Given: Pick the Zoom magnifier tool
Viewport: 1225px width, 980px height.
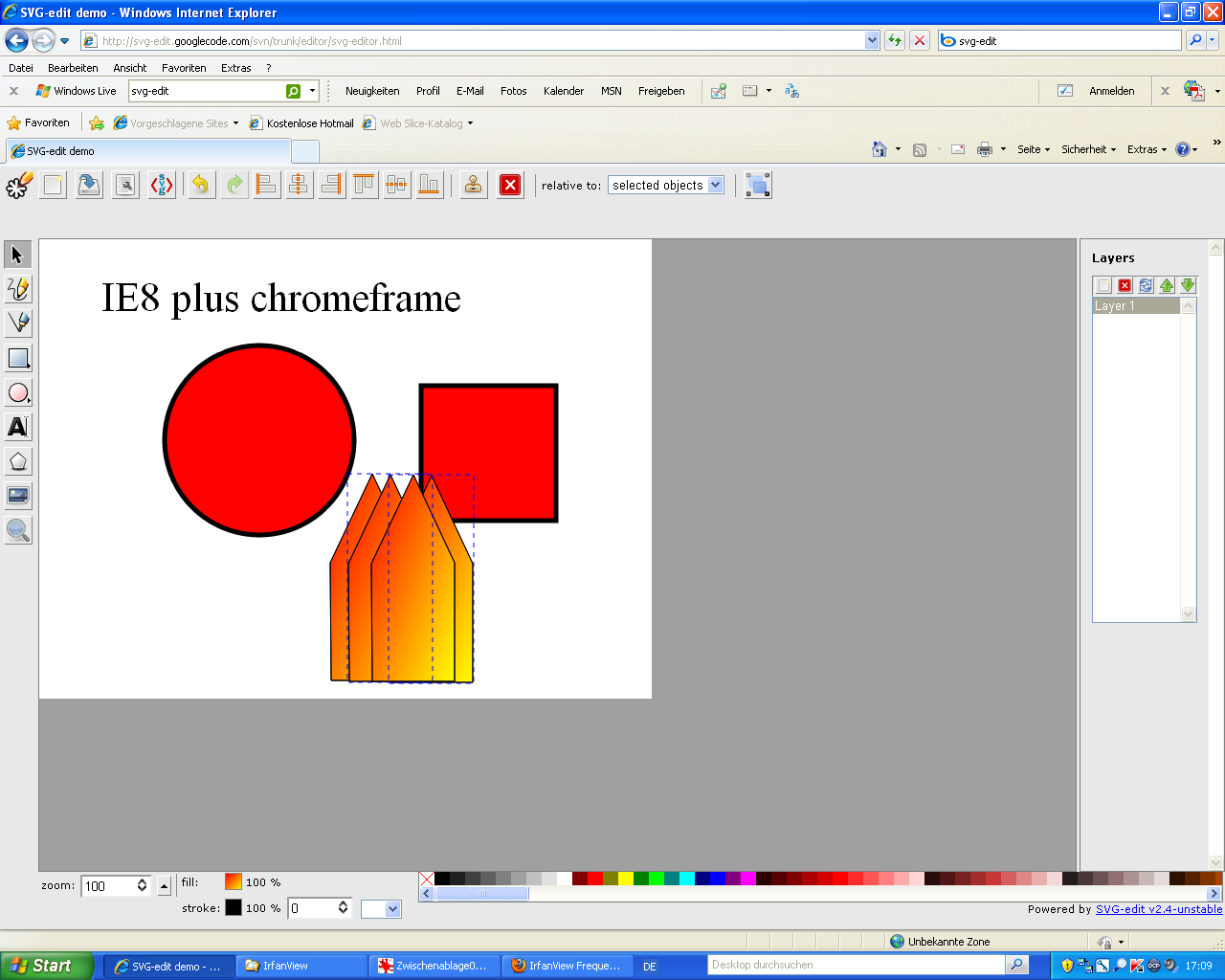Looking at the screenshot, I should click(18, 530).
